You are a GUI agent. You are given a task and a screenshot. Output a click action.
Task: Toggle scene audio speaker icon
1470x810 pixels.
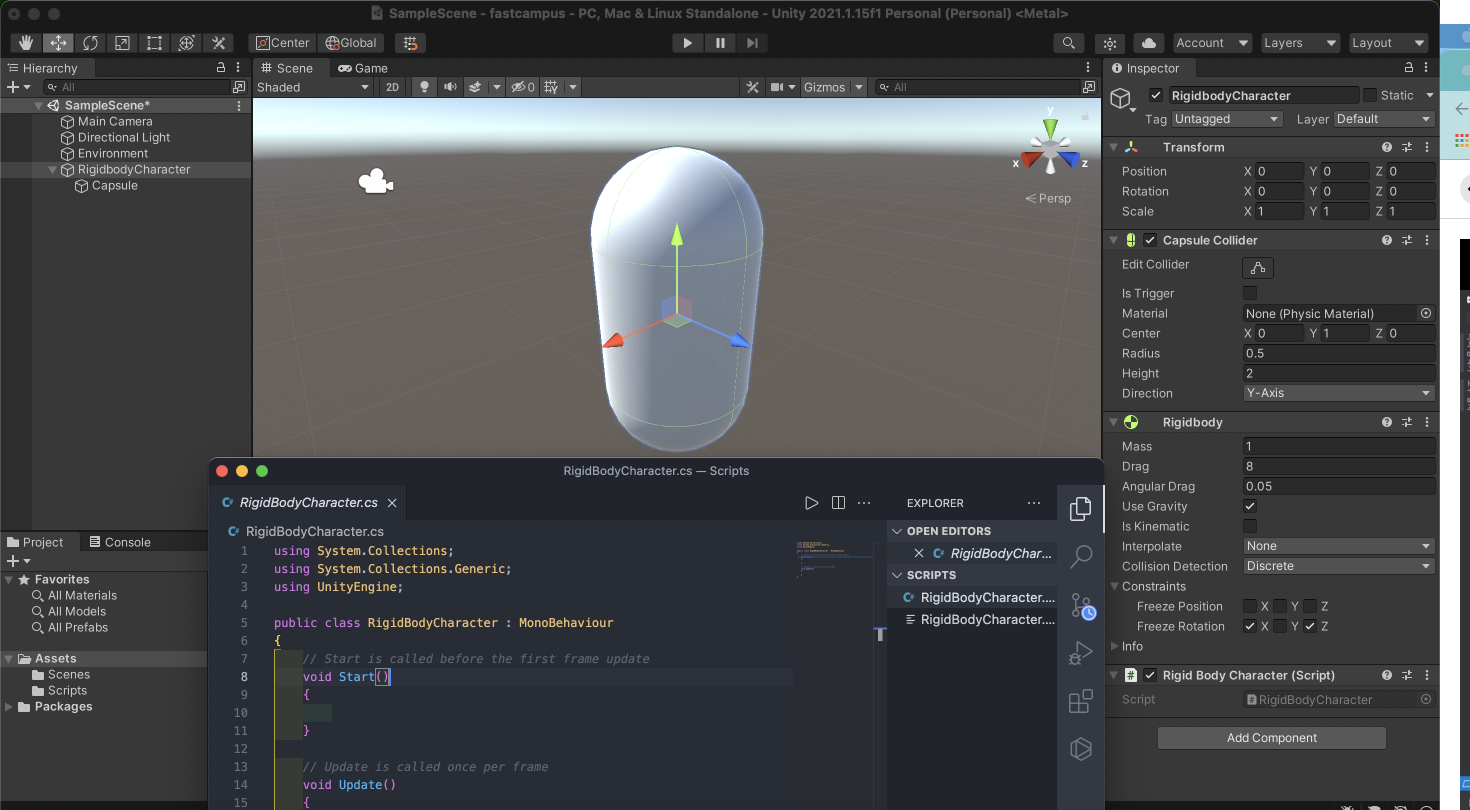[450, 87]
